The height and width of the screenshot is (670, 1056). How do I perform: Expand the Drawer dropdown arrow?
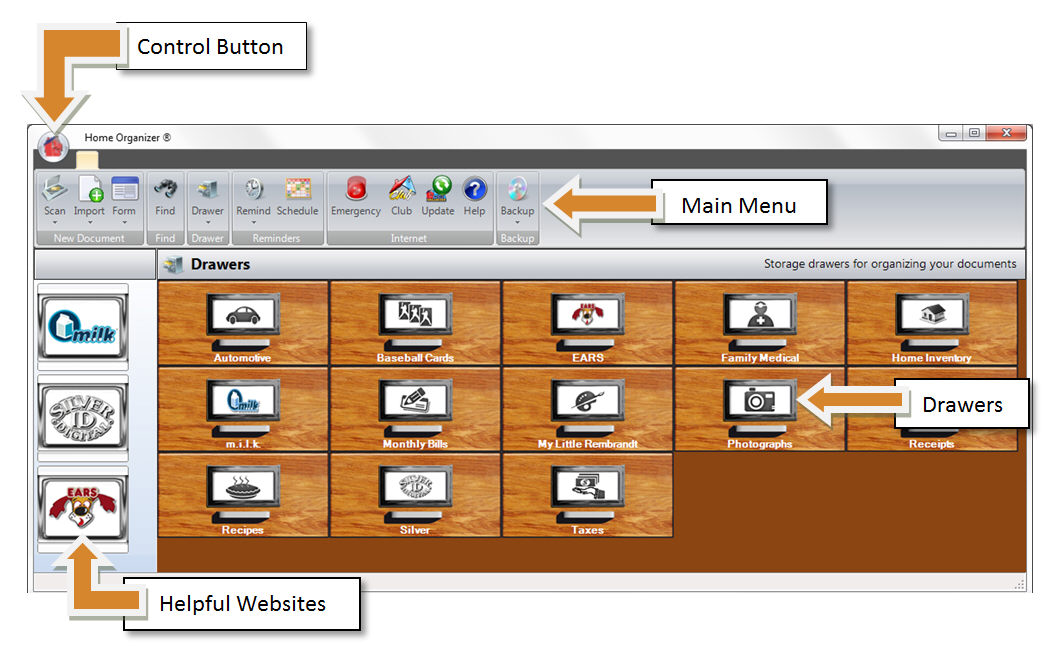pos(207,222)
